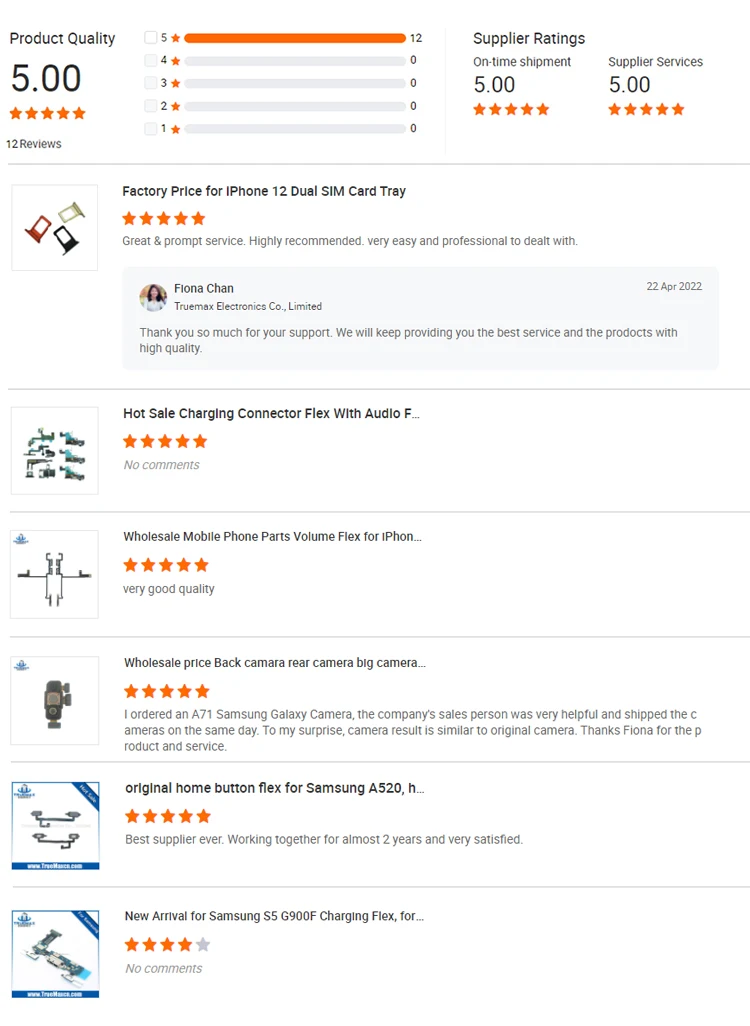Viewport: 750px width, 1026px height.
Task: Click the 12 Reviews count text
Action: pyautogui.click(x=34, y=144)
